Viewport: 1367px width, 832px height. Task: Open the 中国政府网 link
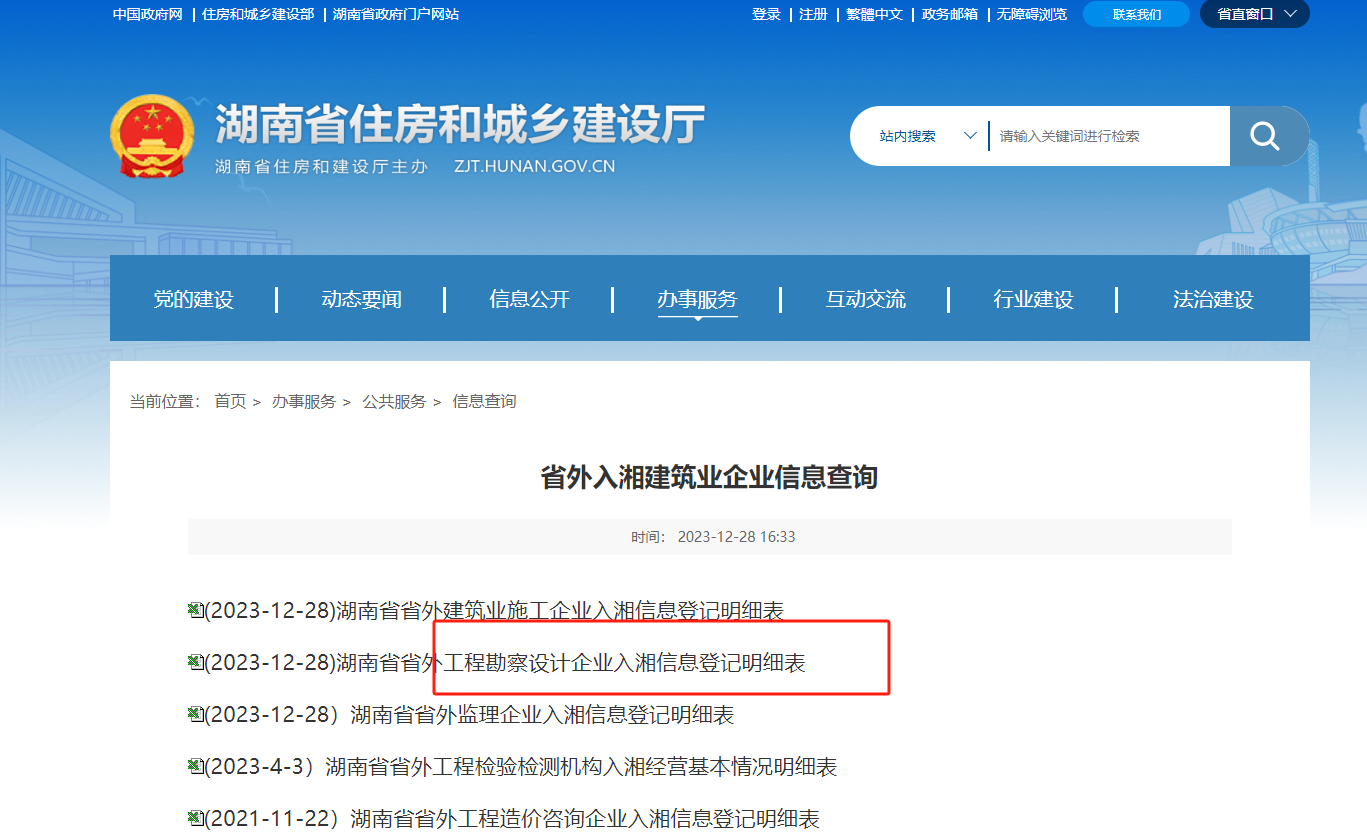pos(147,14)
